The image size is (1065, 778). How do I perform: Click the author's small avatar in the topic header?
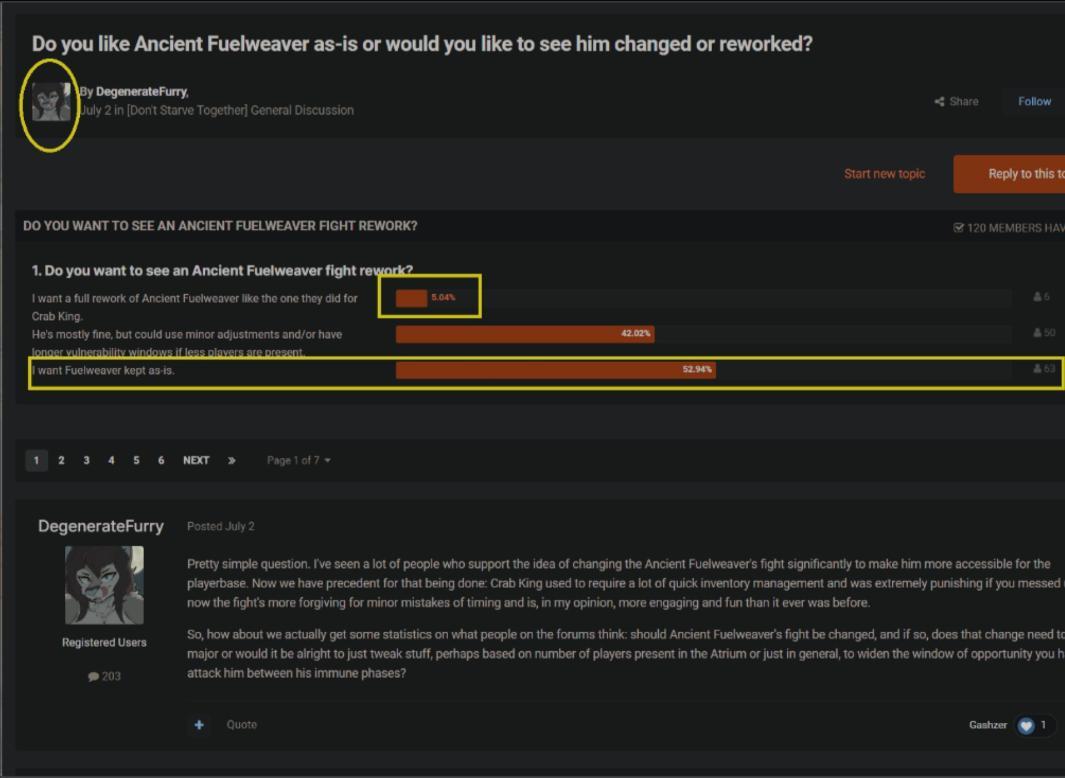[51, 102]
